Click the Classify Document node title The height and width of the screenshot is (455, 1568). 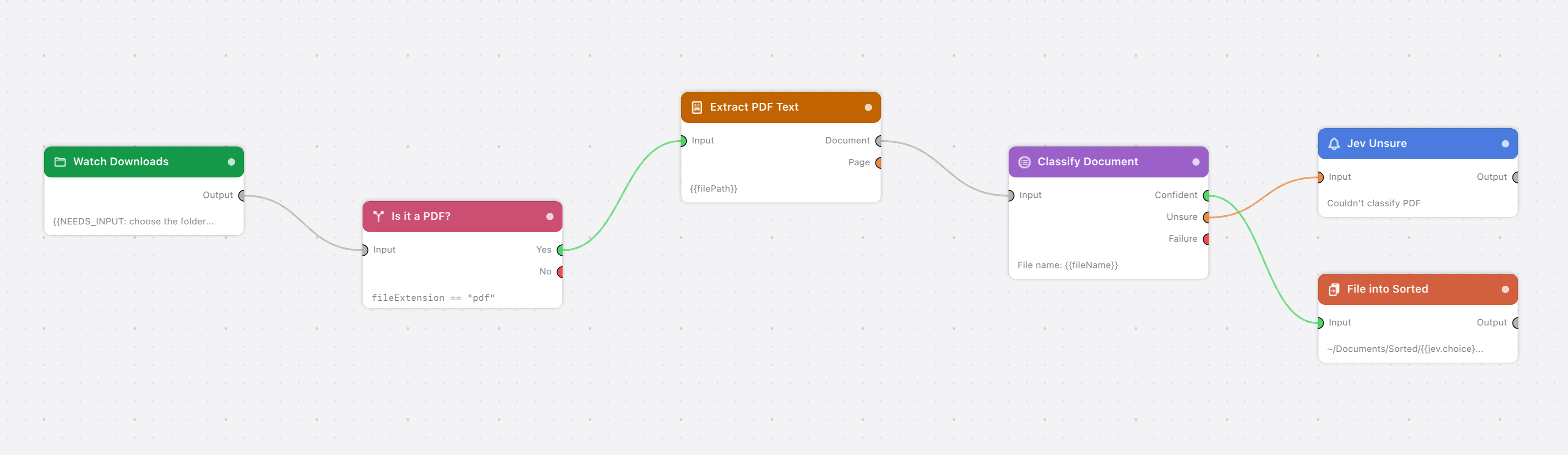pos(1087,162)
